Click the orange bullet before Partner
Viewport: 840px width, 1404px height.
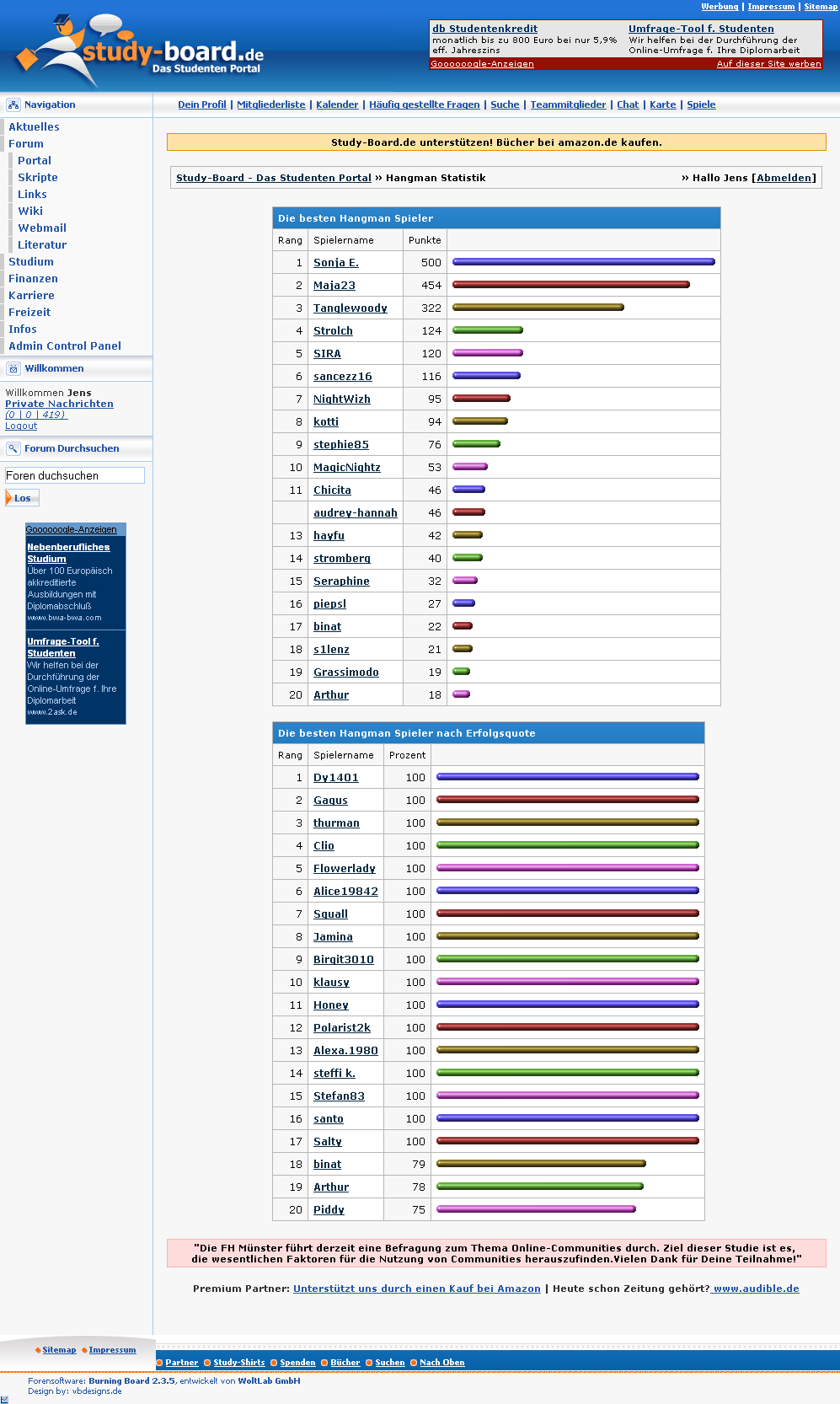click(159, 1363)
